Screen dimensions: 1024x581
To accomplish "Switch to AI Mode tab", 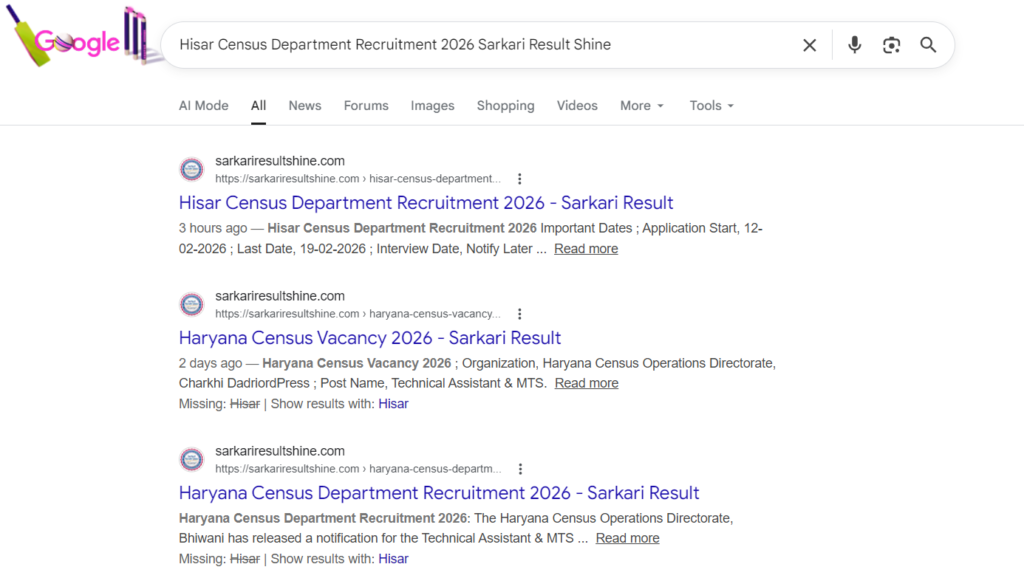I will tap(203, 106).
